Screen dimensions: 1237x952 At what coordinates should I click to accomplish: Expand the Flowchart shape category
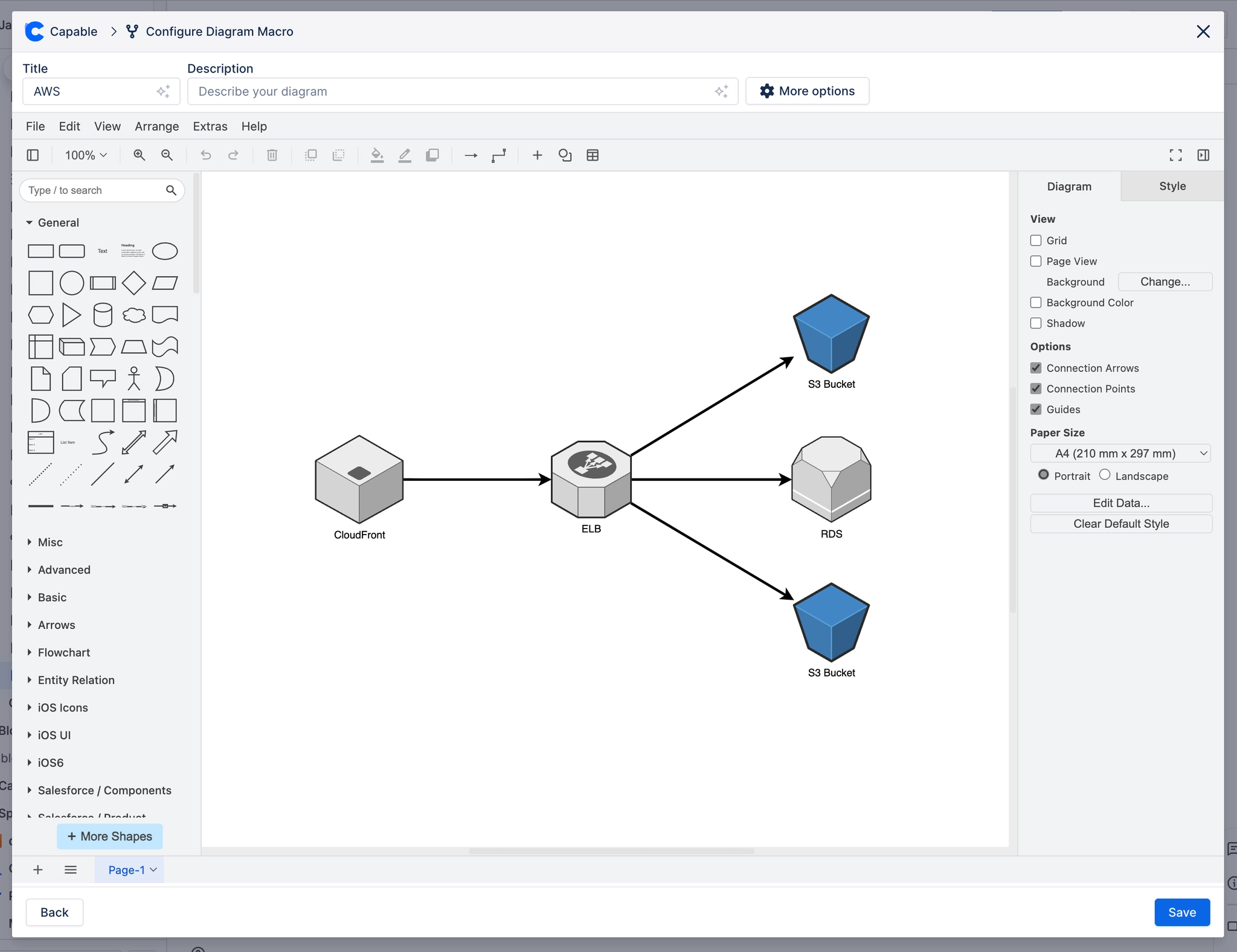click(64, 652)
